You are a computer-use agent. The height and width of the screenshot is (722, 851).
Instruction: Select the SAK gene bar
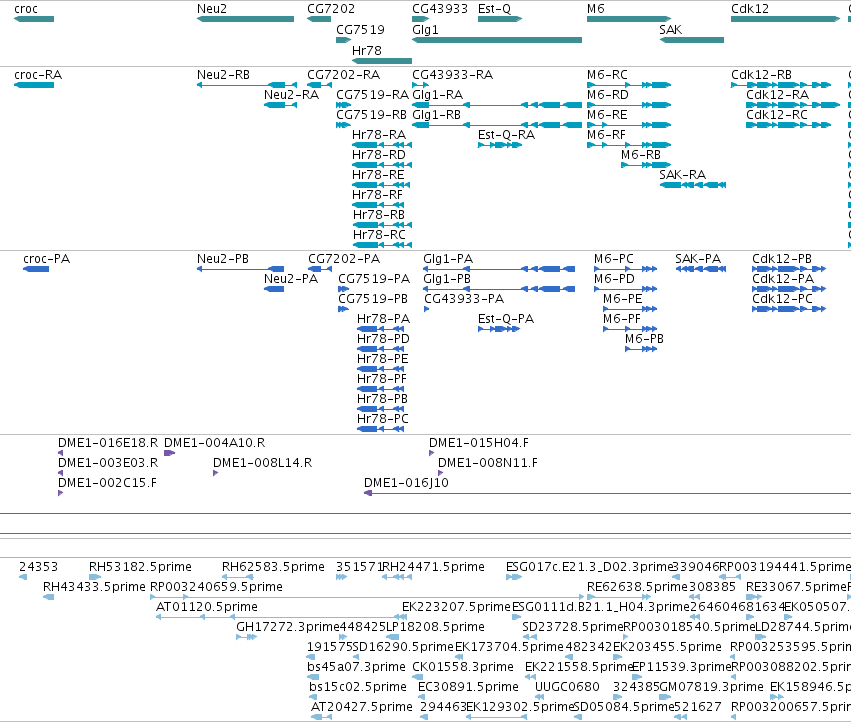point(692,40)
